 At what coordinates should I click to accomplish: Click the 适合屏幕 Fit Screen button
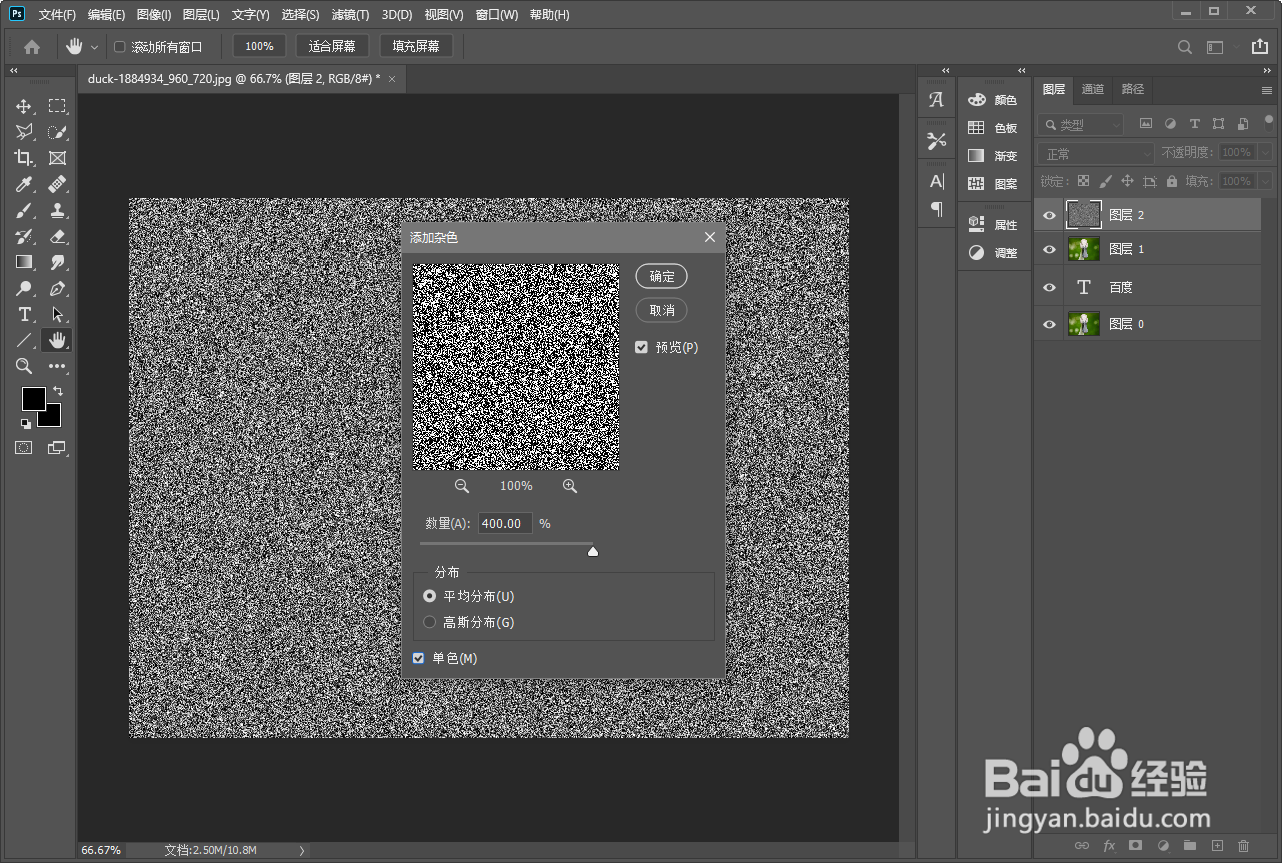point(332,46)
